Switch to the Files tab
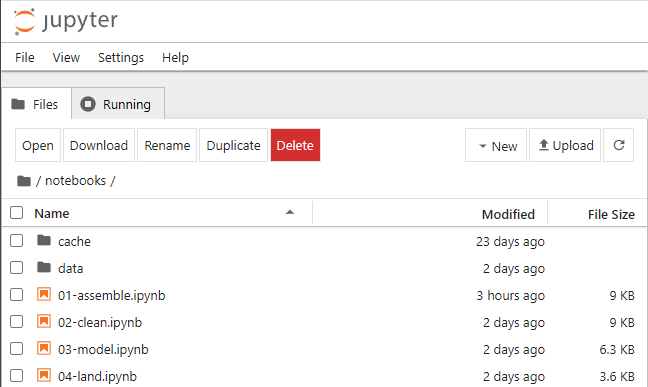 pyautogui.click(x=36, y=104)
